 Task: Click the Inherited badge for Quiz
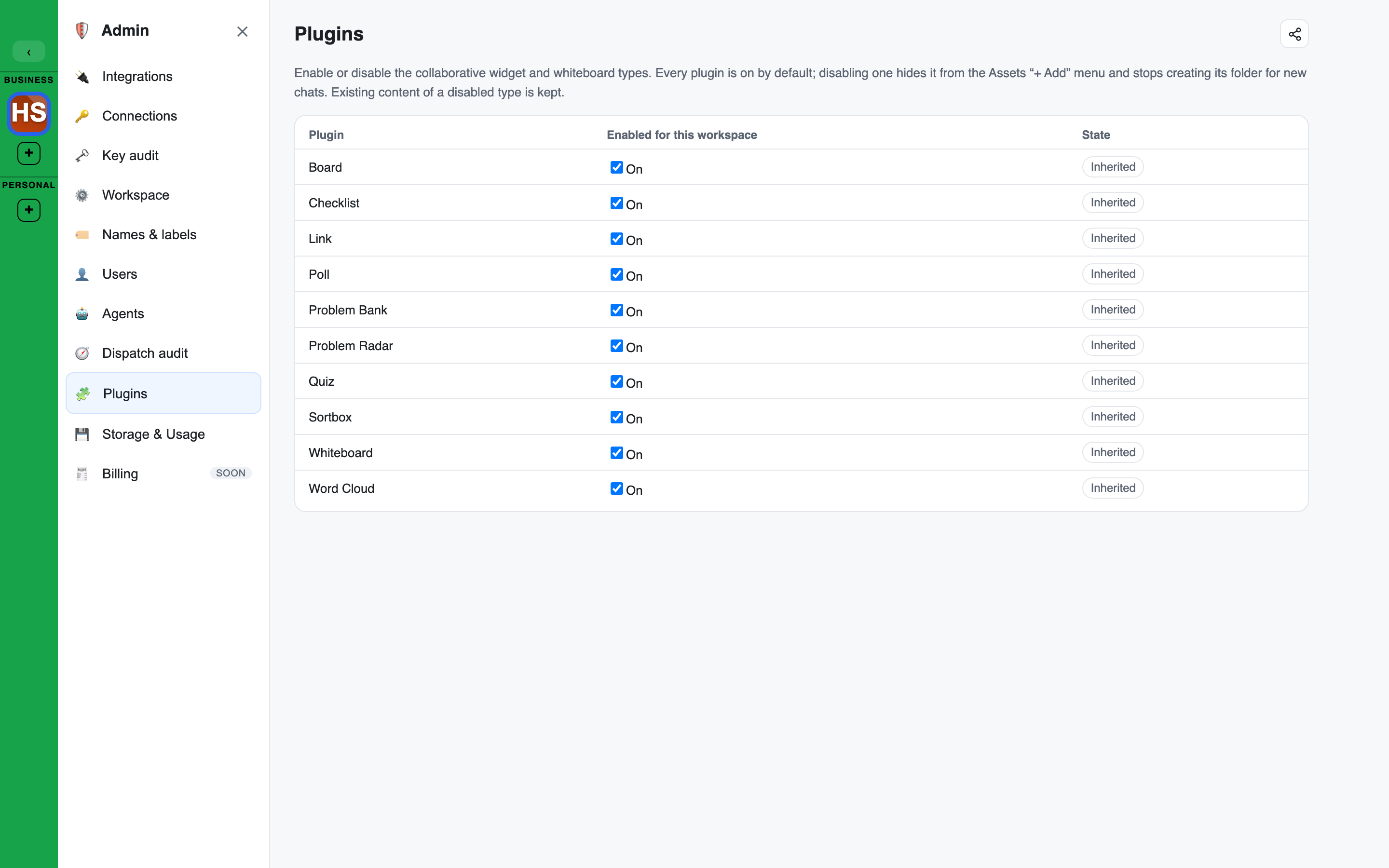tap(1112, 381)
